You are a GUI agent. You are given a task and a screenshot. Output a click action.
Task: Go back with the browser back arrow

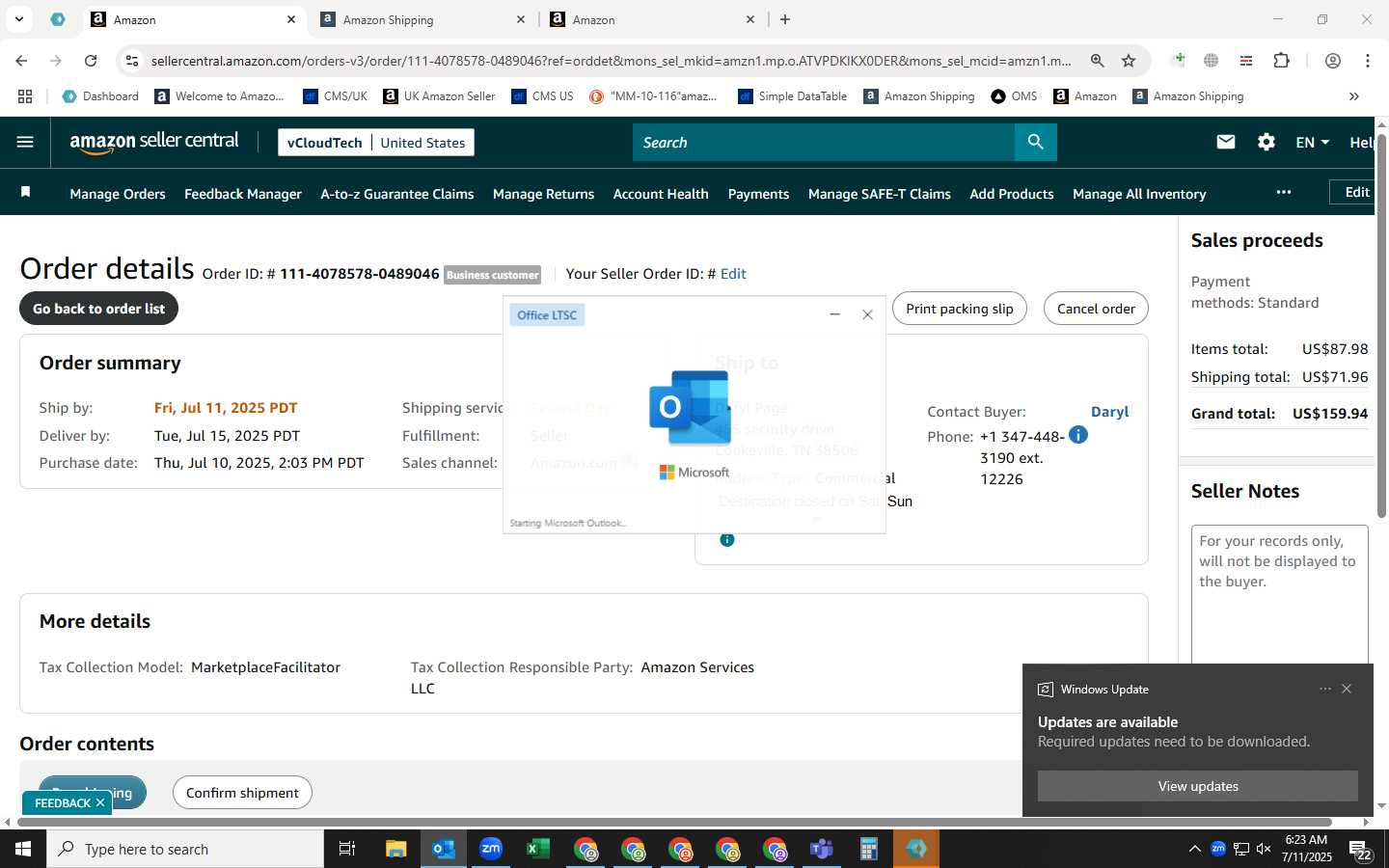click(21, 61)
